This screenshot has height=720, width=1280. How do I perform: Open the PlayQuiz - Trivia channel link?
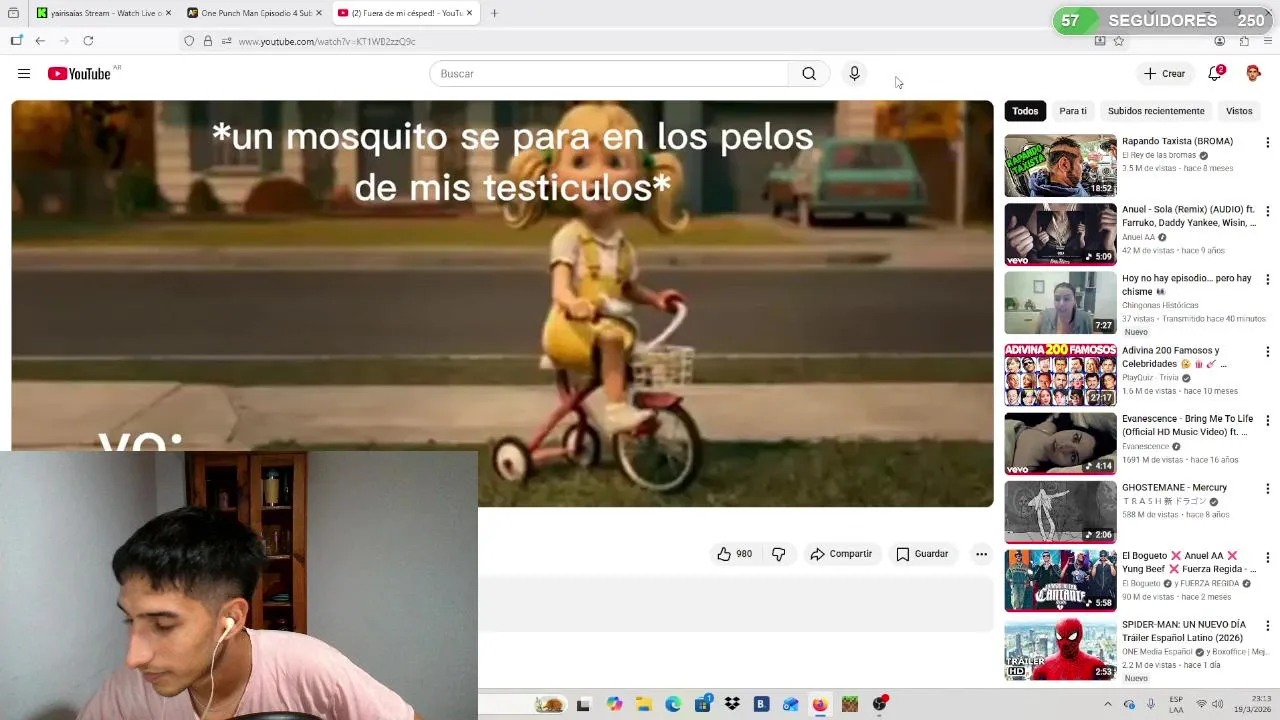click(x=1150, y=378)
